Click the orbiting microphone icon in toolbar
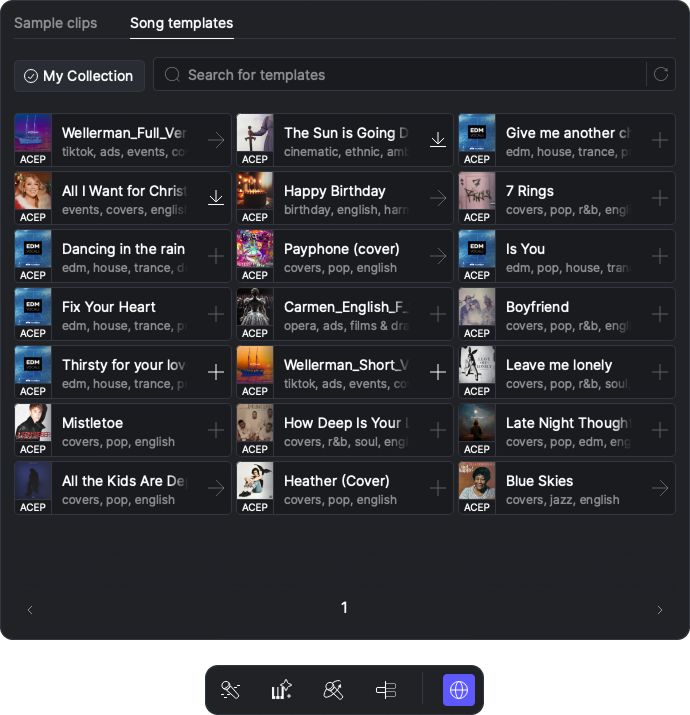690x715 pixels. pos(334,690)
